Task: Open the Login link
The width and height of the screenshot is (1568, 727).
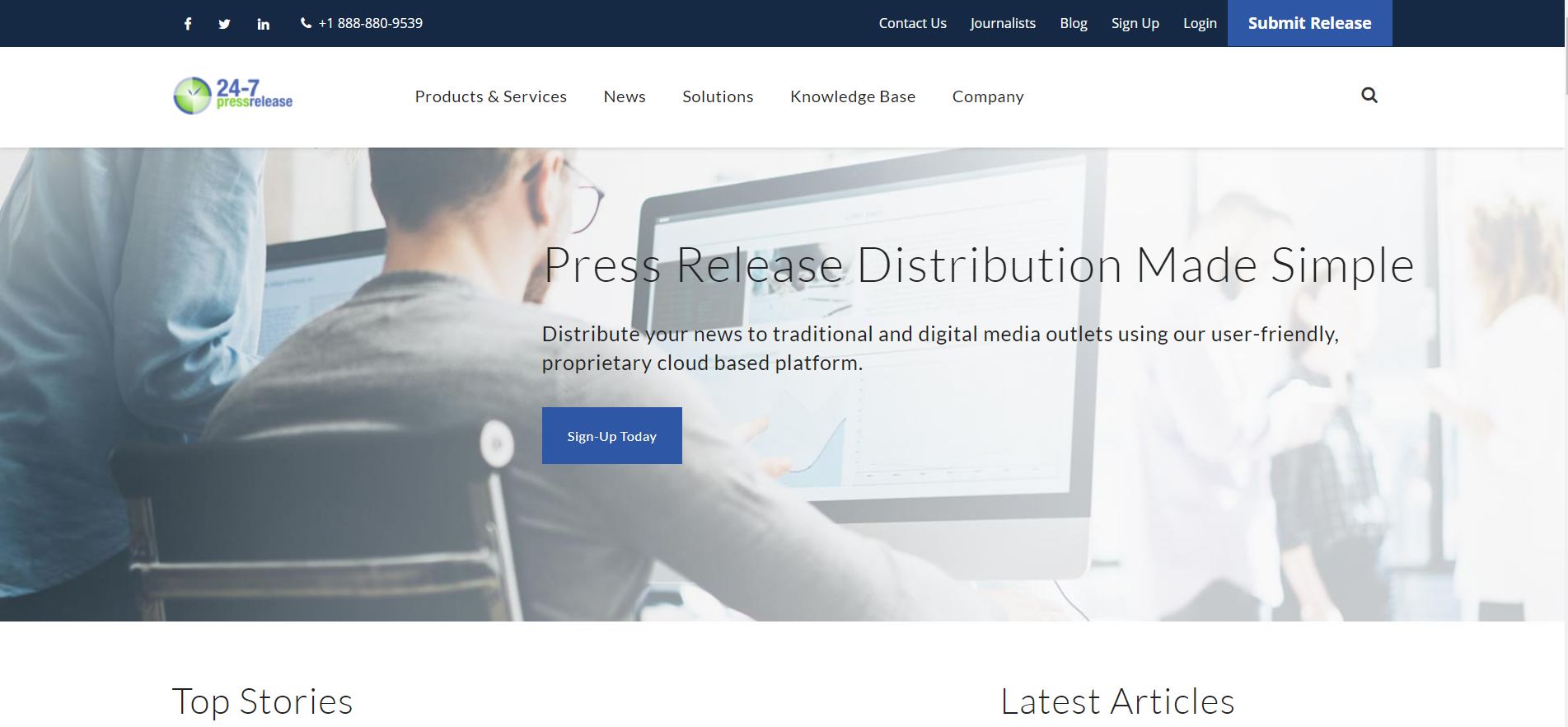Action: coord(1199,23)
